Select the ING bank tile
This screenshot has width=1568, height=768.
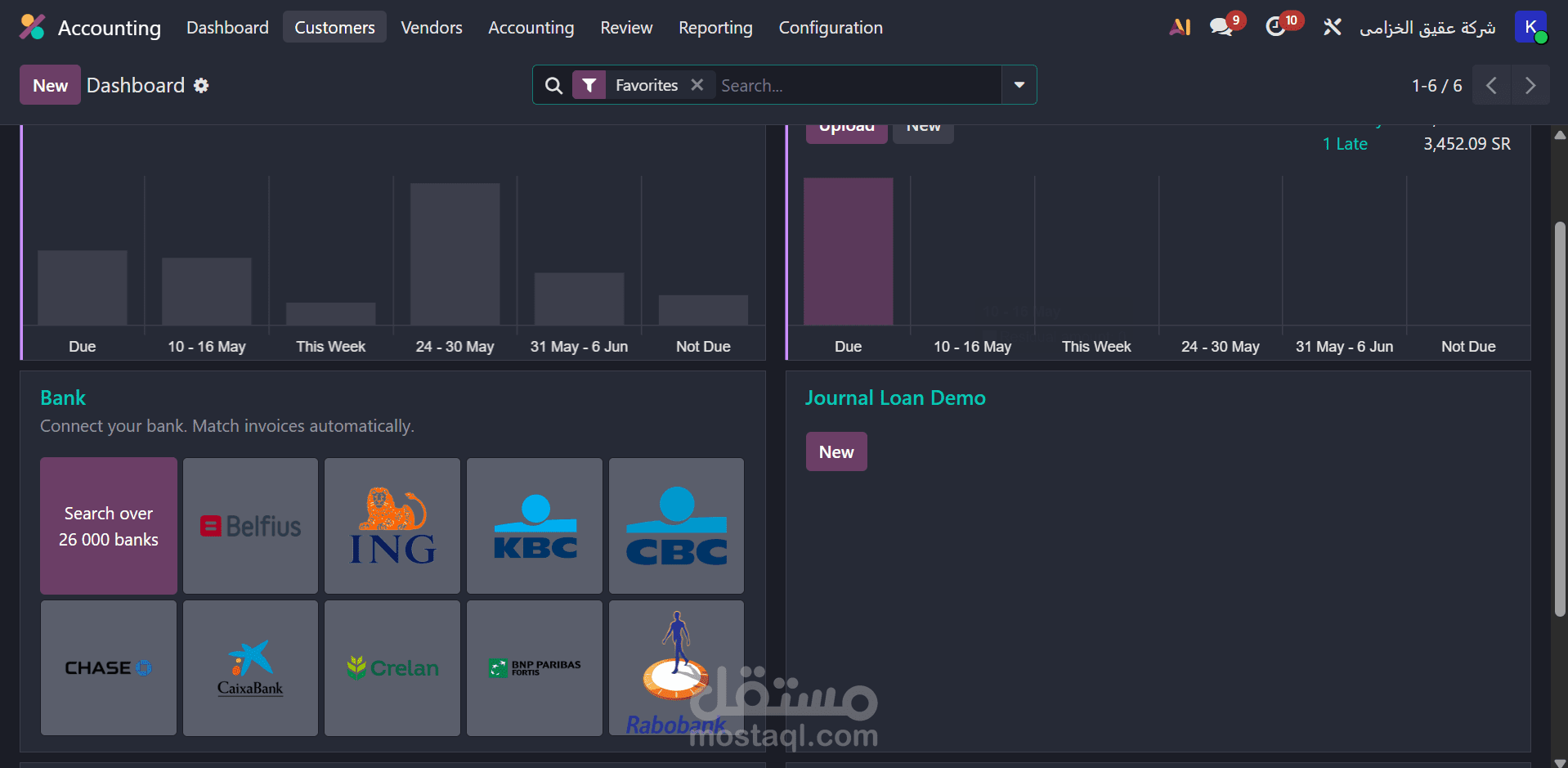pyautogui.click(x=392, y=526)
